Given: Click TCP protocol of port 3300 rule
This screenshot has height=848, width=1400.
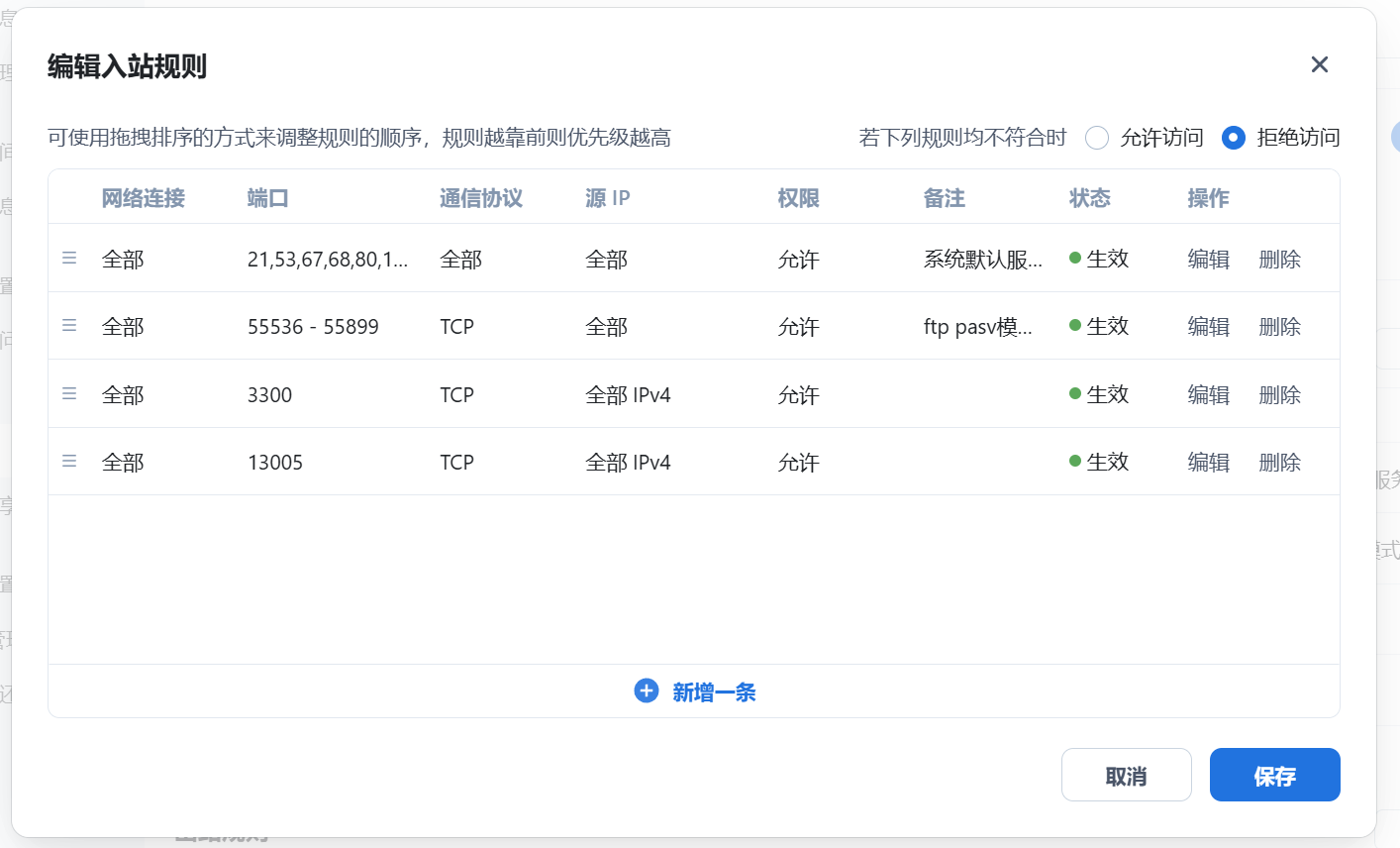Looking at the screenshot, I should pyautogui.click(x=456, y=395).
